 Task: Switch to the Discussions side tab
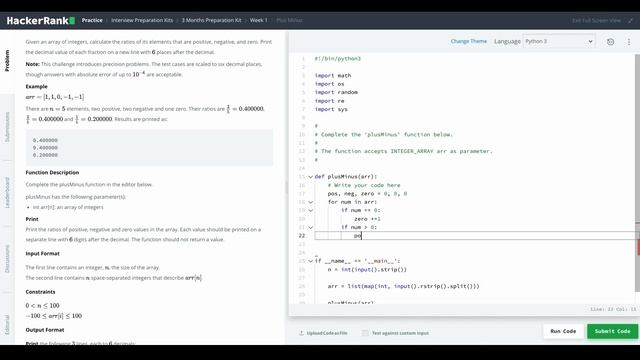(x=7, y=259)
